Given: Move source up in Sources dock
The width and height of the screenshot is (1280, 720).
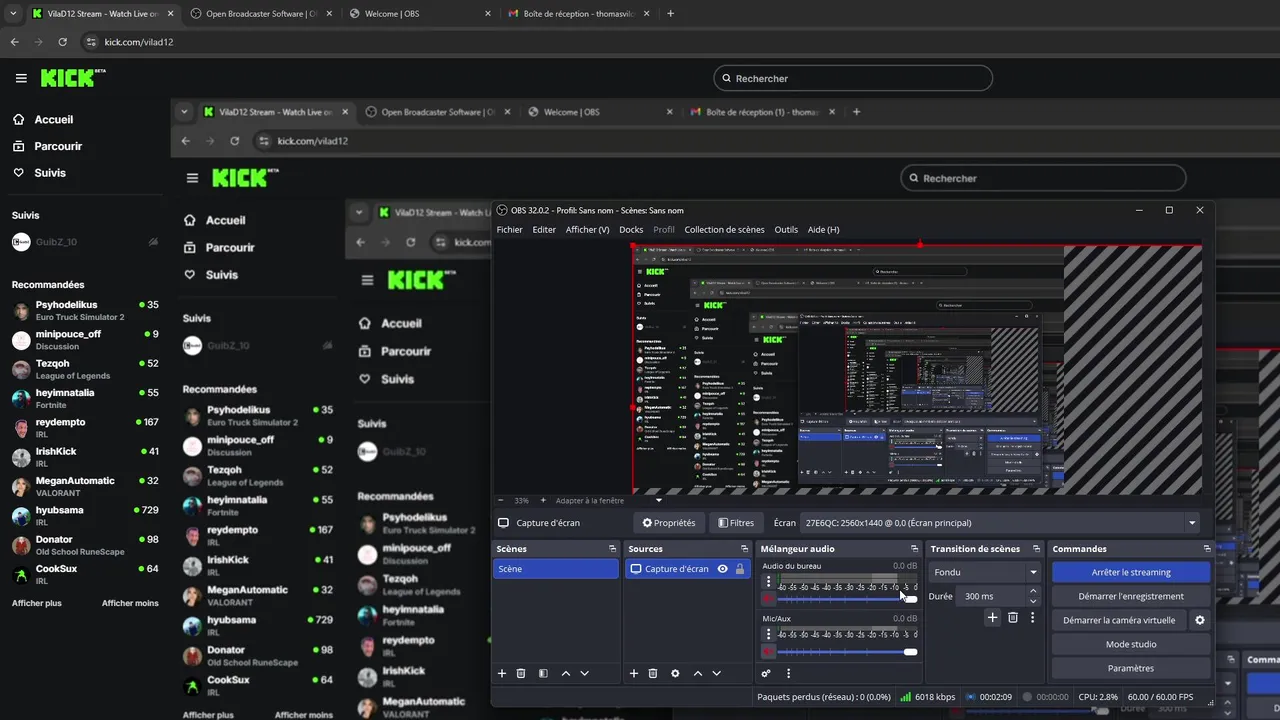Looking at the screenshot, I should click(698, 673).
